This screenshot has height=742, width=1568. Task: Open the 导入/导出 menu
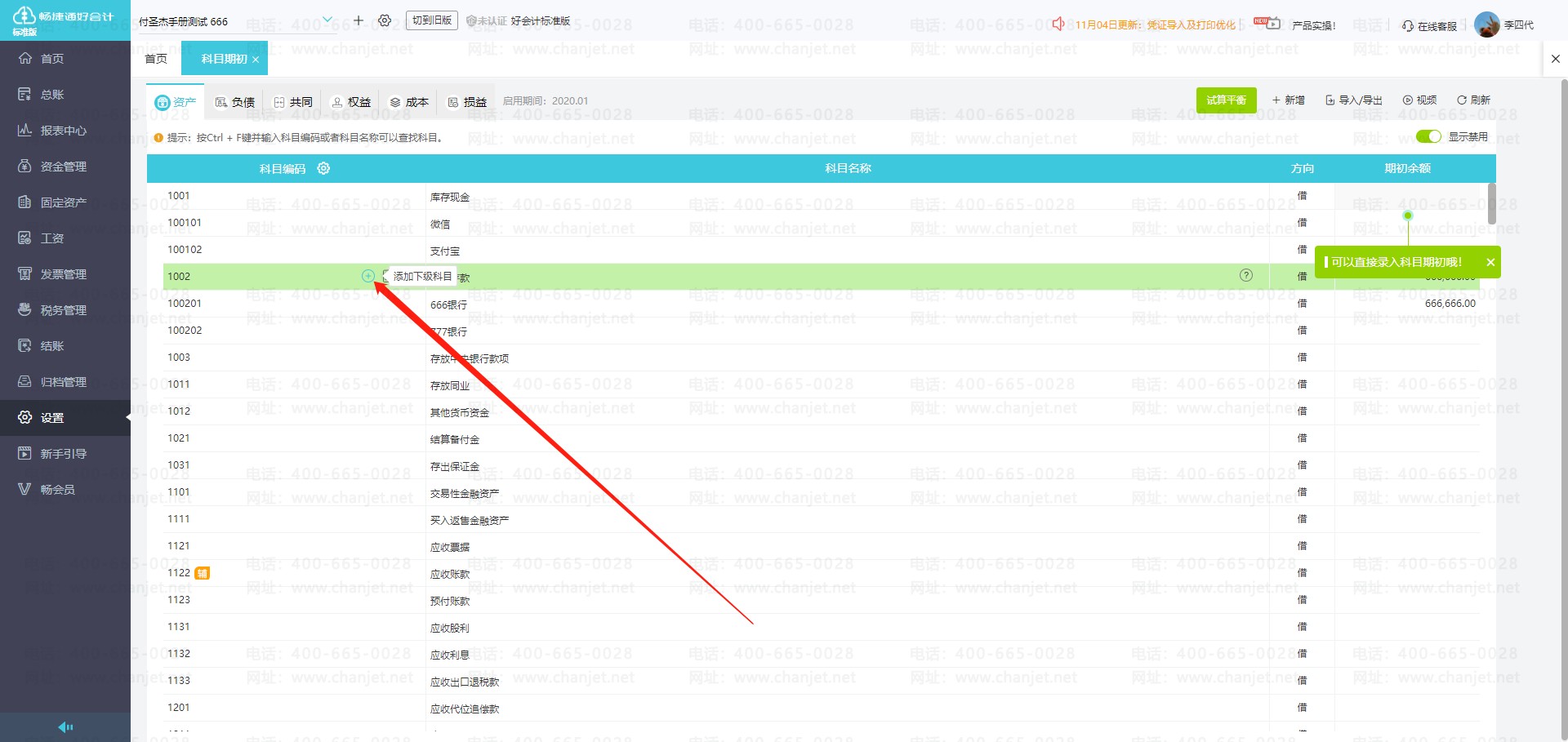(1353, 100)
